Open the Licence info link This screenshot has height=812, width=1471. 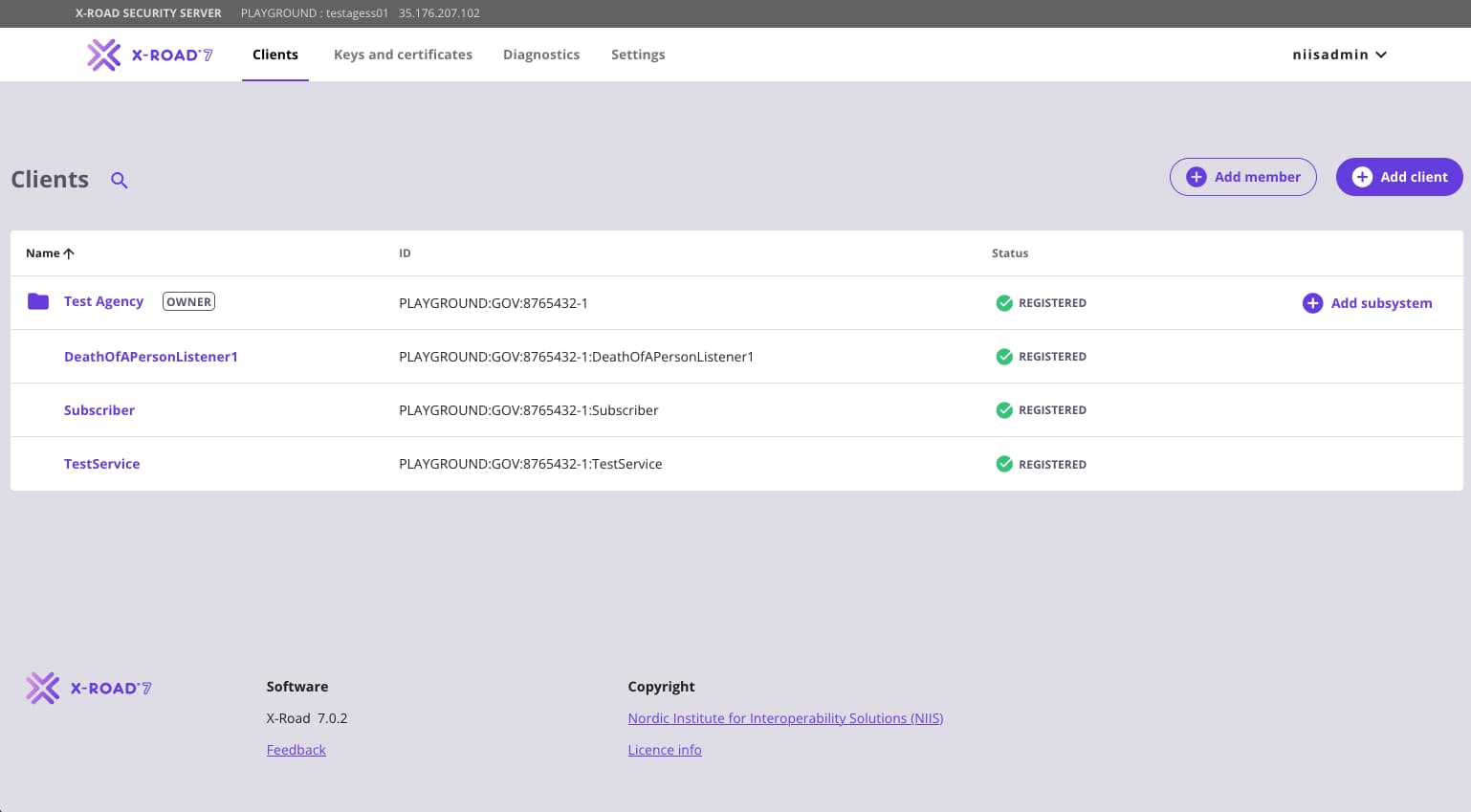(x=665, y=750)
